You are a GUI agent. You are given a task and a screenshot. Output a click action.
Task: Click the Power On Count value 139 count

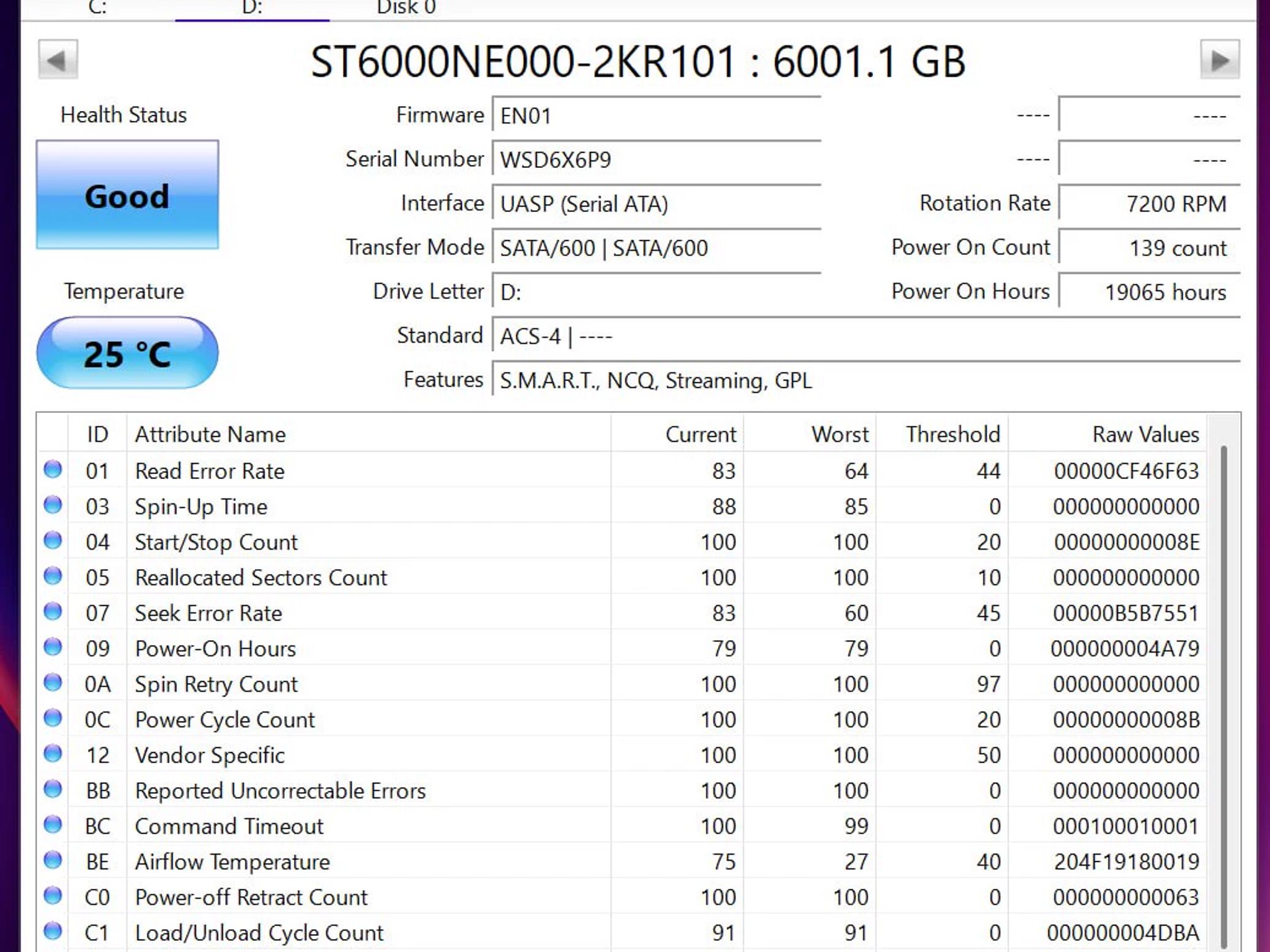[x=1149, y=247]
